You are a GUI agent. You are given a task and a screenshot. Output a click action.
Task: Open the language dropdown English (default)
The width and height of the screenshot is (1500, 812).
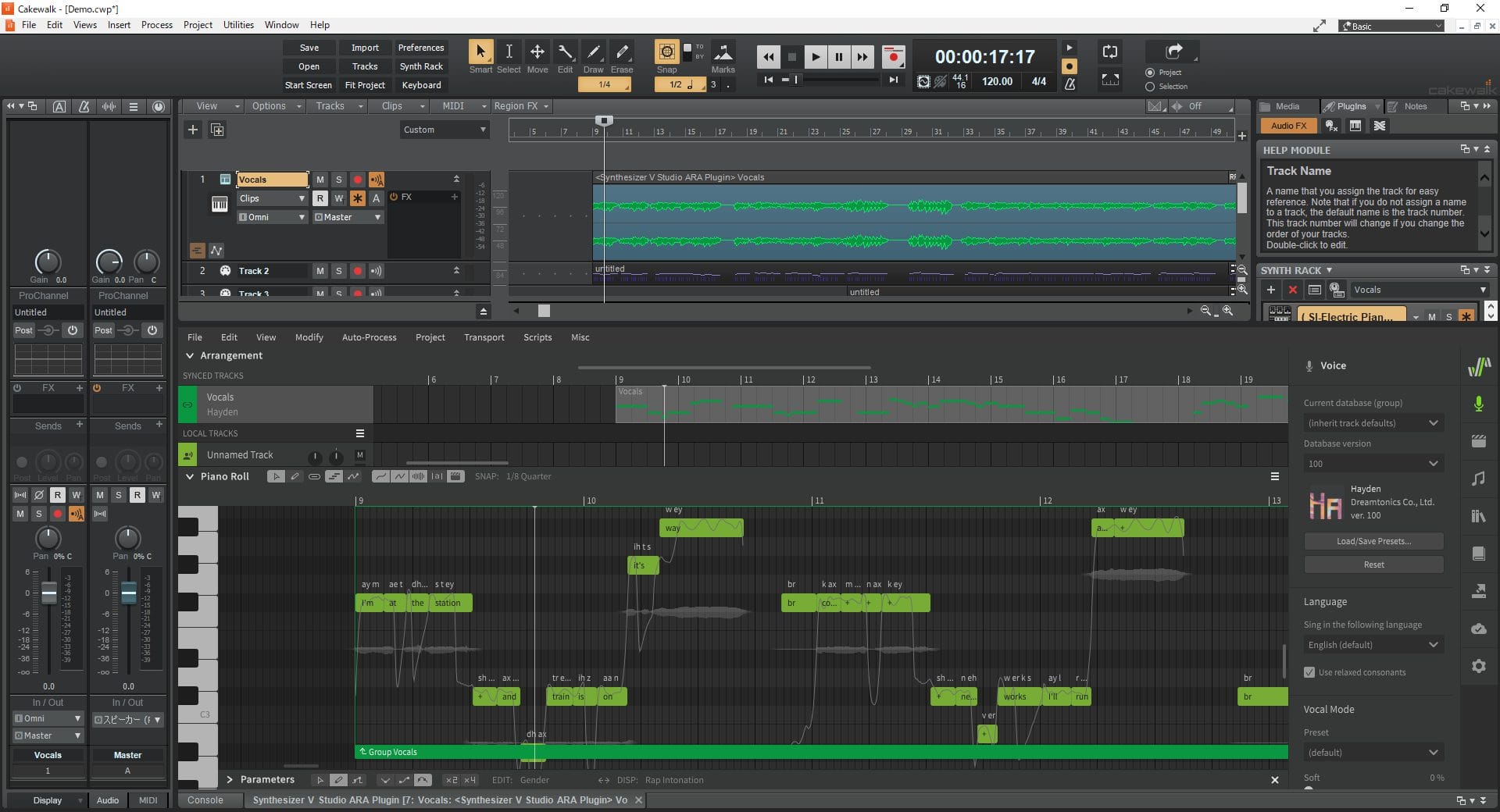click(1373, 645)
